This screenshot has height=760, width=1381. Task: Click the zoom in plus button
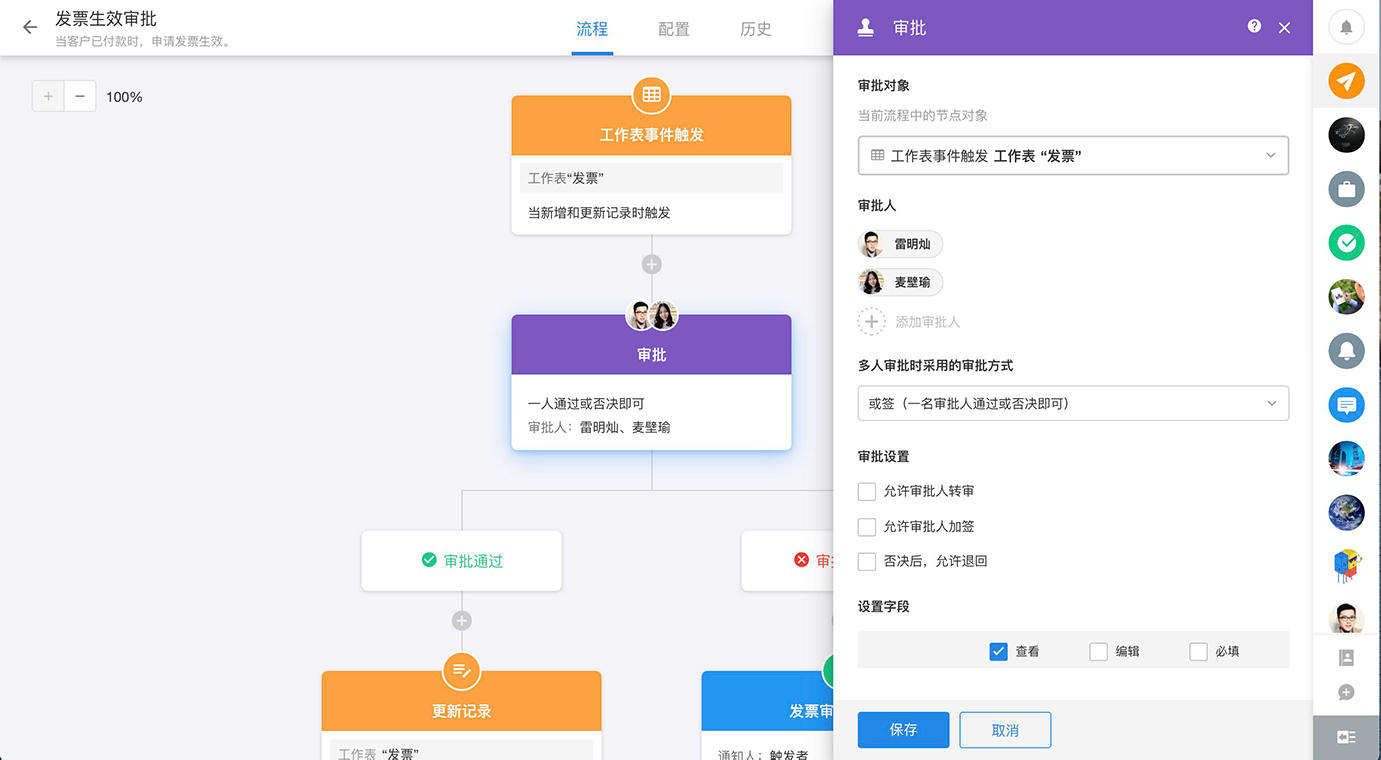pyautogui.click(x=48, y=97)
